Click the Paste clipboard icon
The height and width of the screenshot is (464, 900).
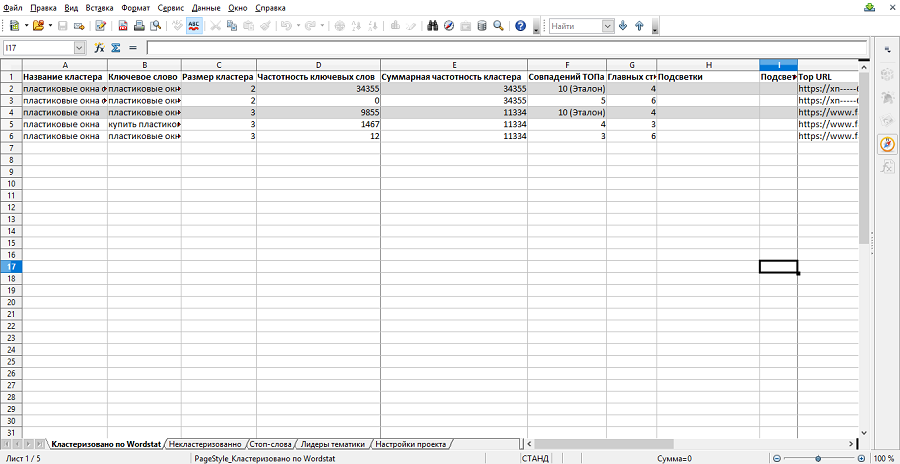pos(249,26)
